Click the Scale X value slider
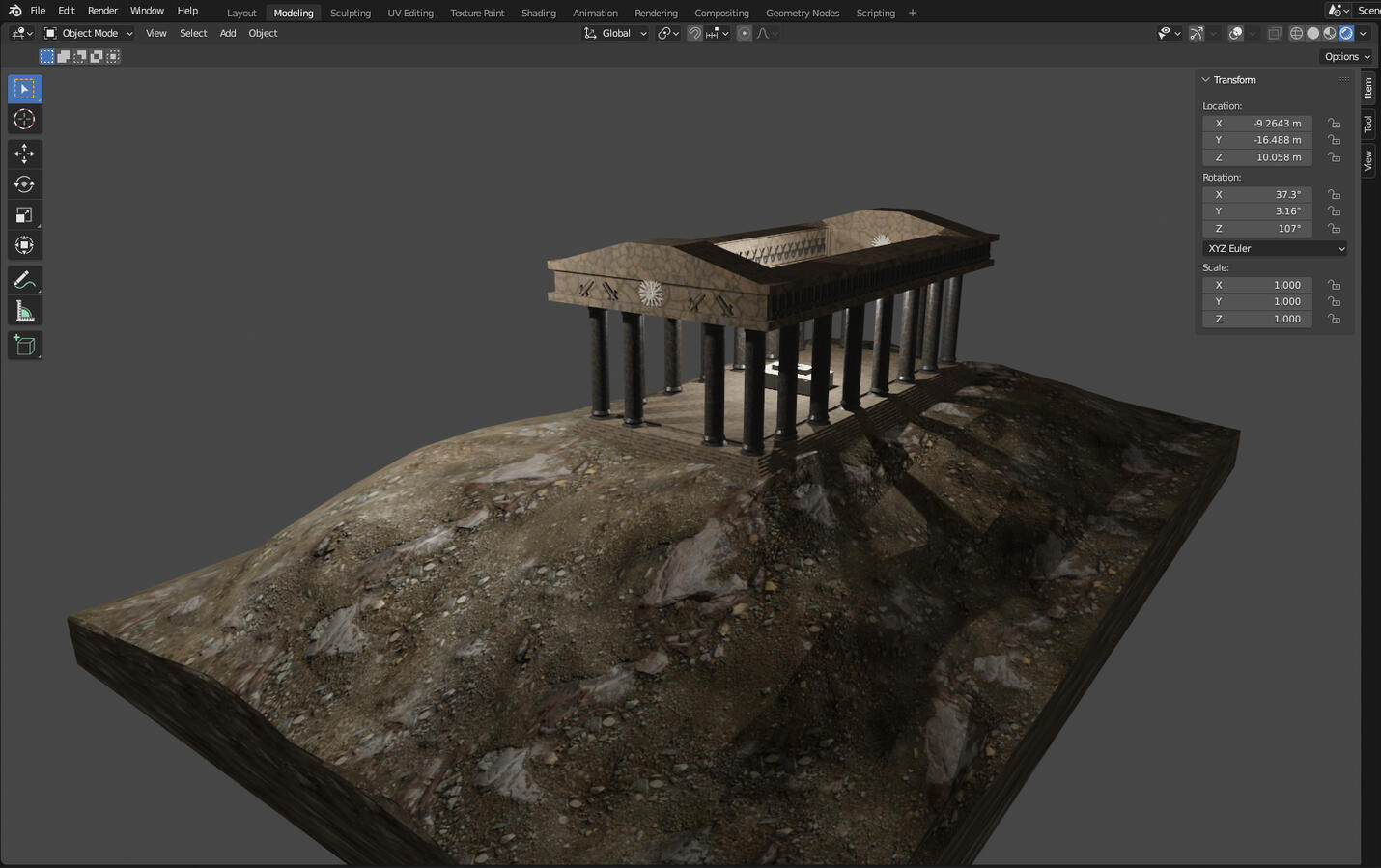This screenshot has width=1381, height=868. [x=1257, y=285]
